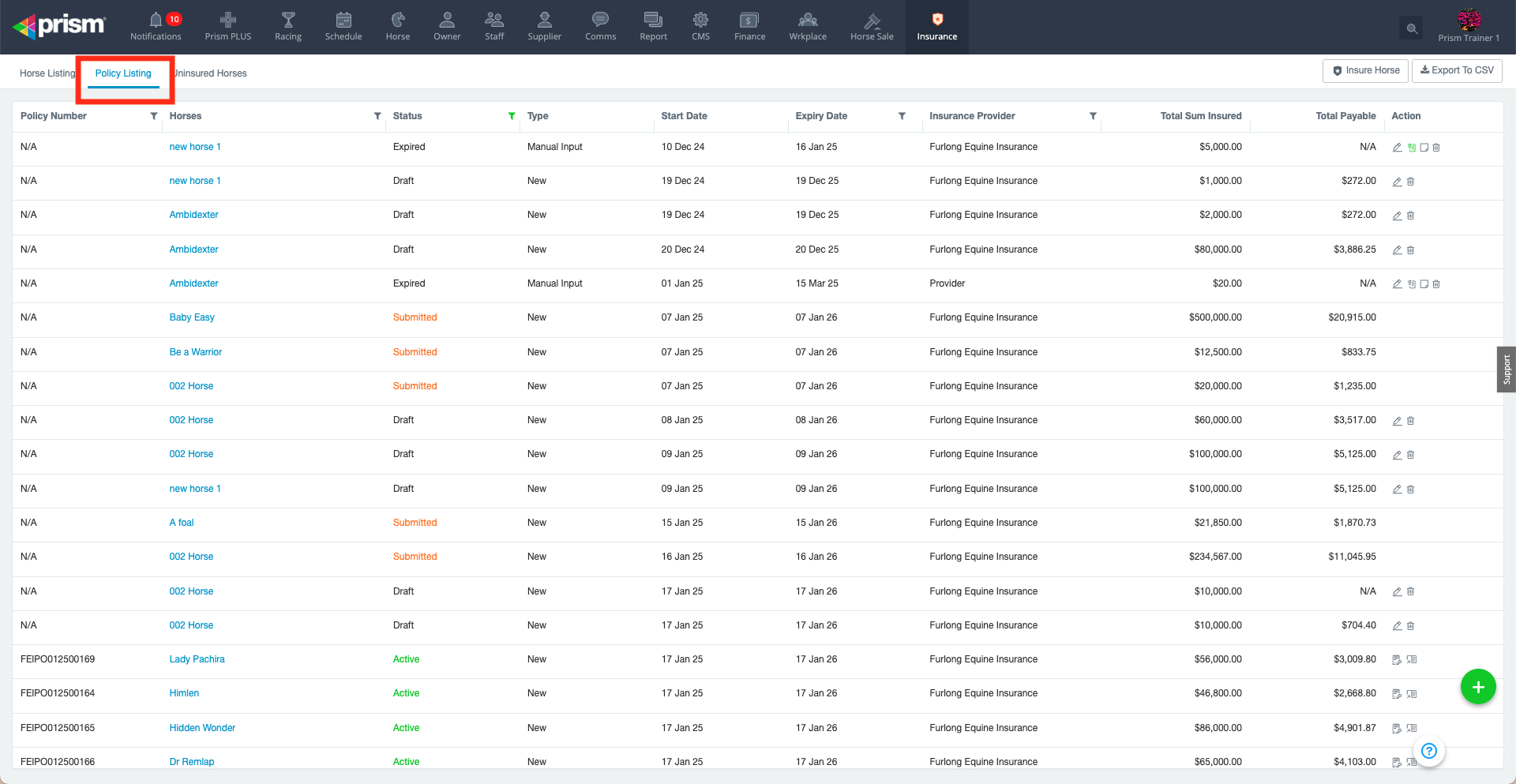The height and width of the screenshot is (784, 1516).
Task: Open the Finance module in top navigation
Action: (749, 26)
